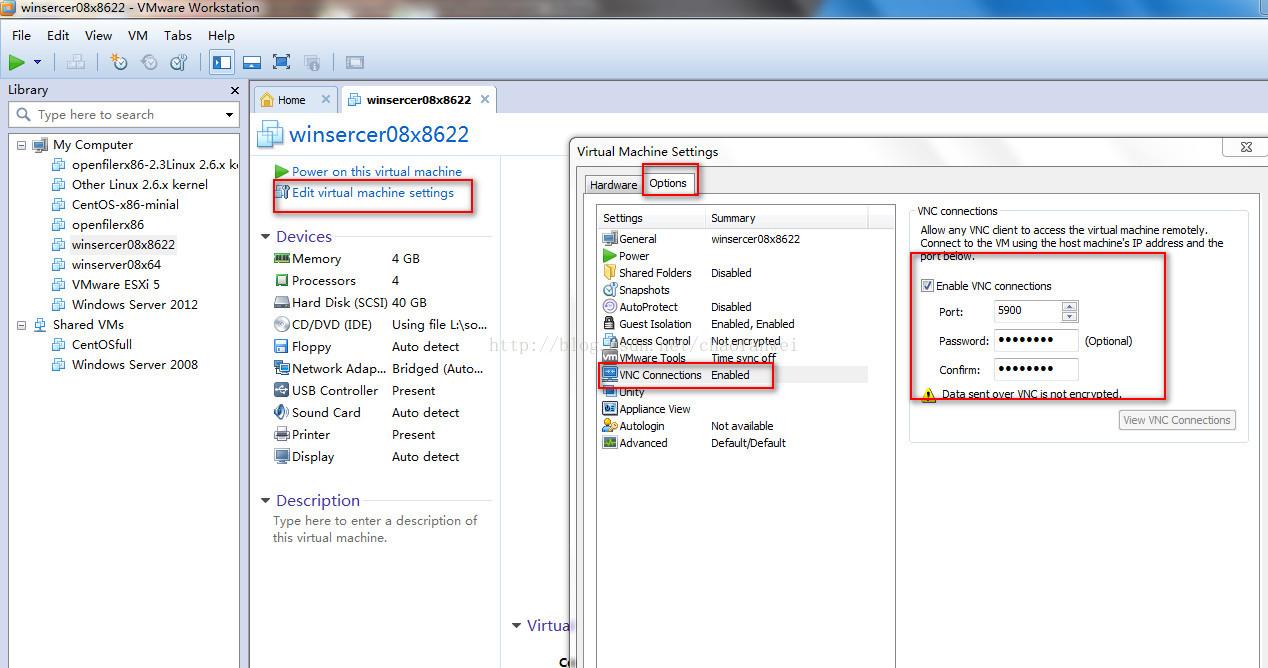Select Windows Server 2008 shared VM

135,365
